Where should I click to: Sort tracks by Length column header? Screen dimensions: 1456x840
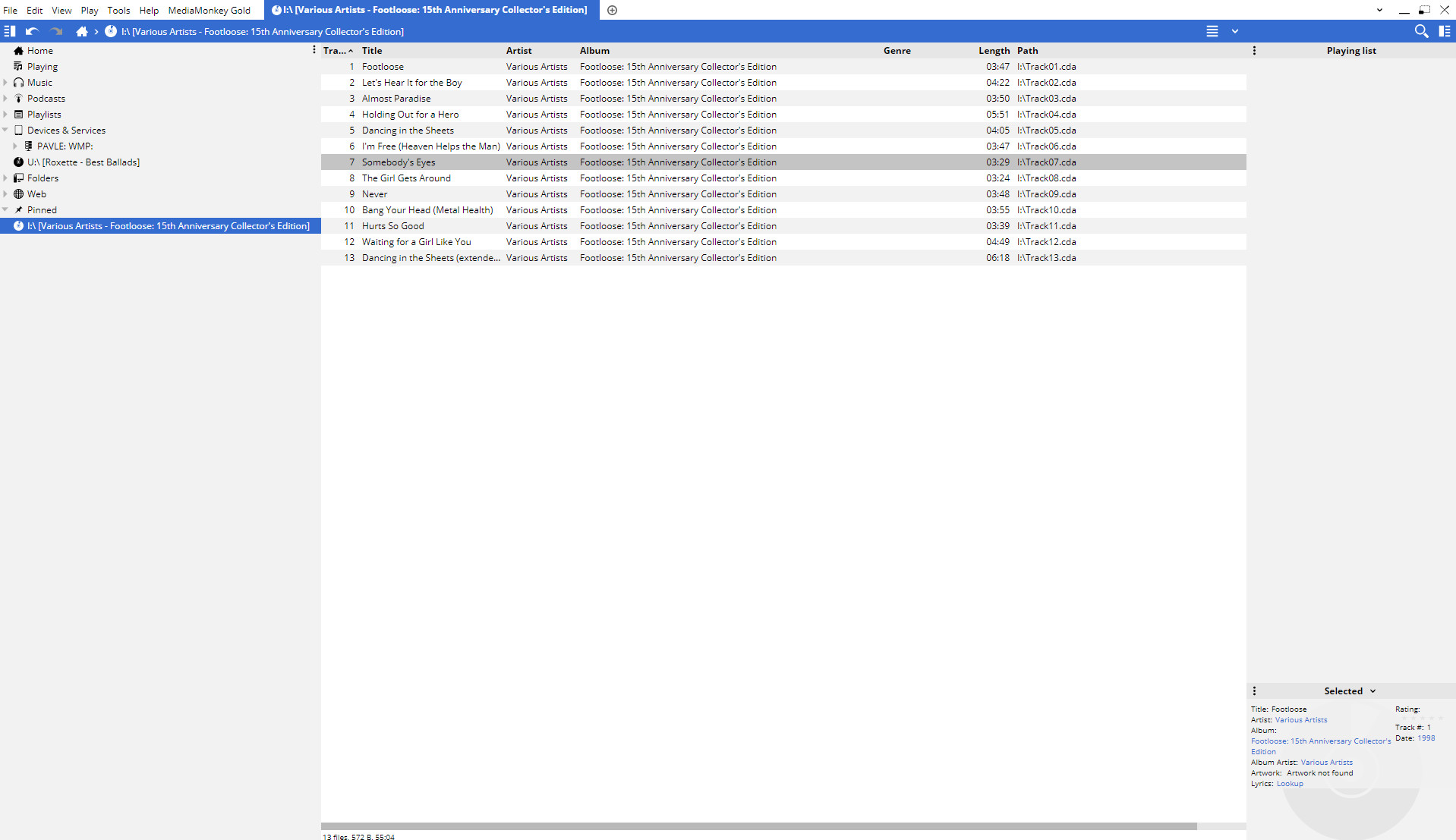[994, 51]
